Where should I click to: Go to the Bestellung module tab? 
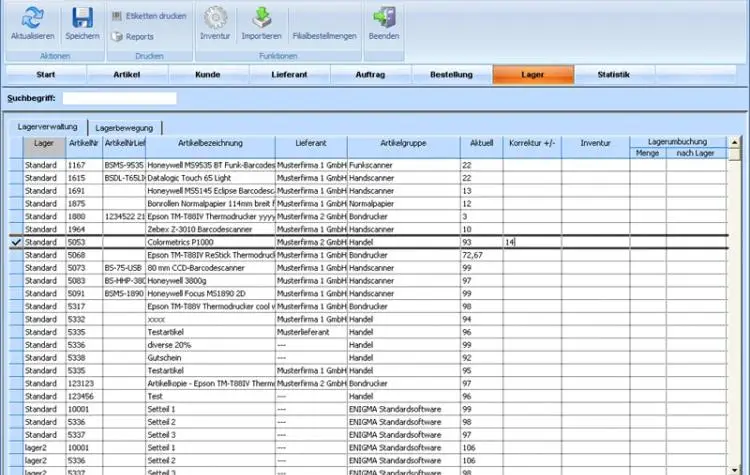click(x=451, y=74)
